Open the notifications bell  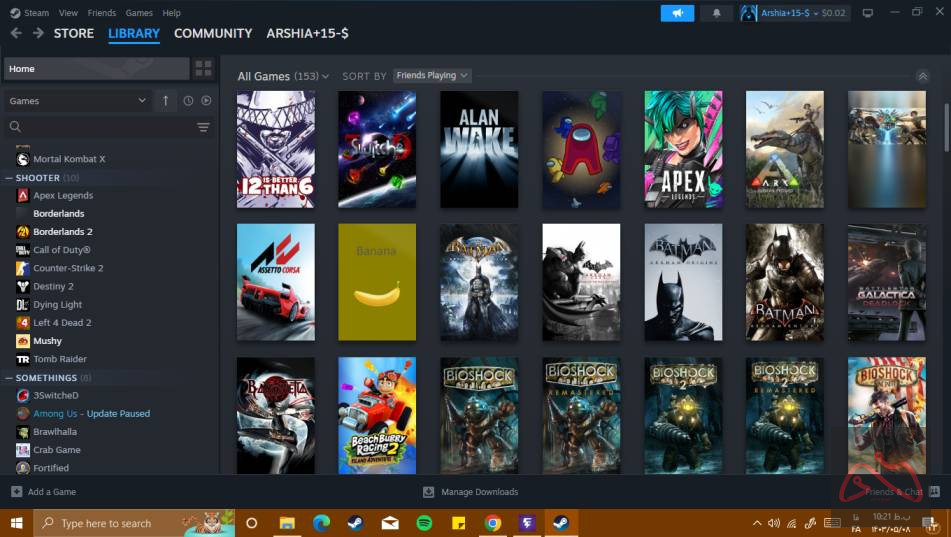point(715,13)
